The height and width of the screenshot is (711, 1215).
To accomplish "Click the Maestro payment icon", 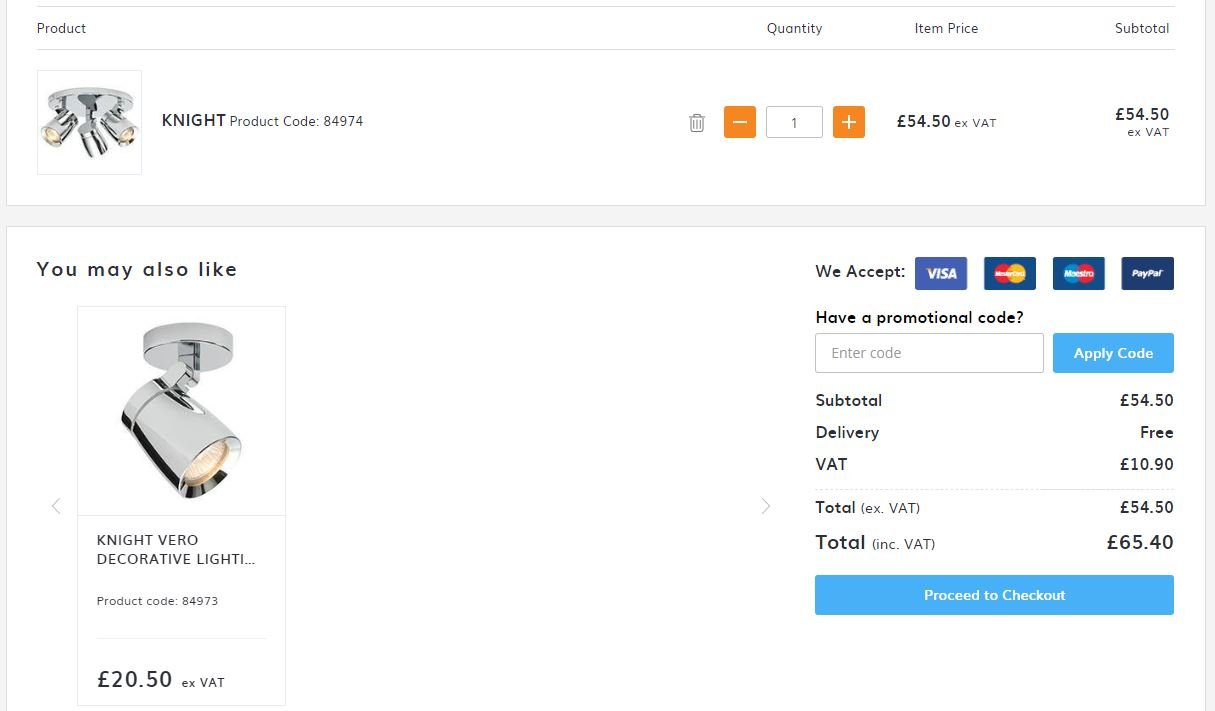I will (x=1079, y=273).
